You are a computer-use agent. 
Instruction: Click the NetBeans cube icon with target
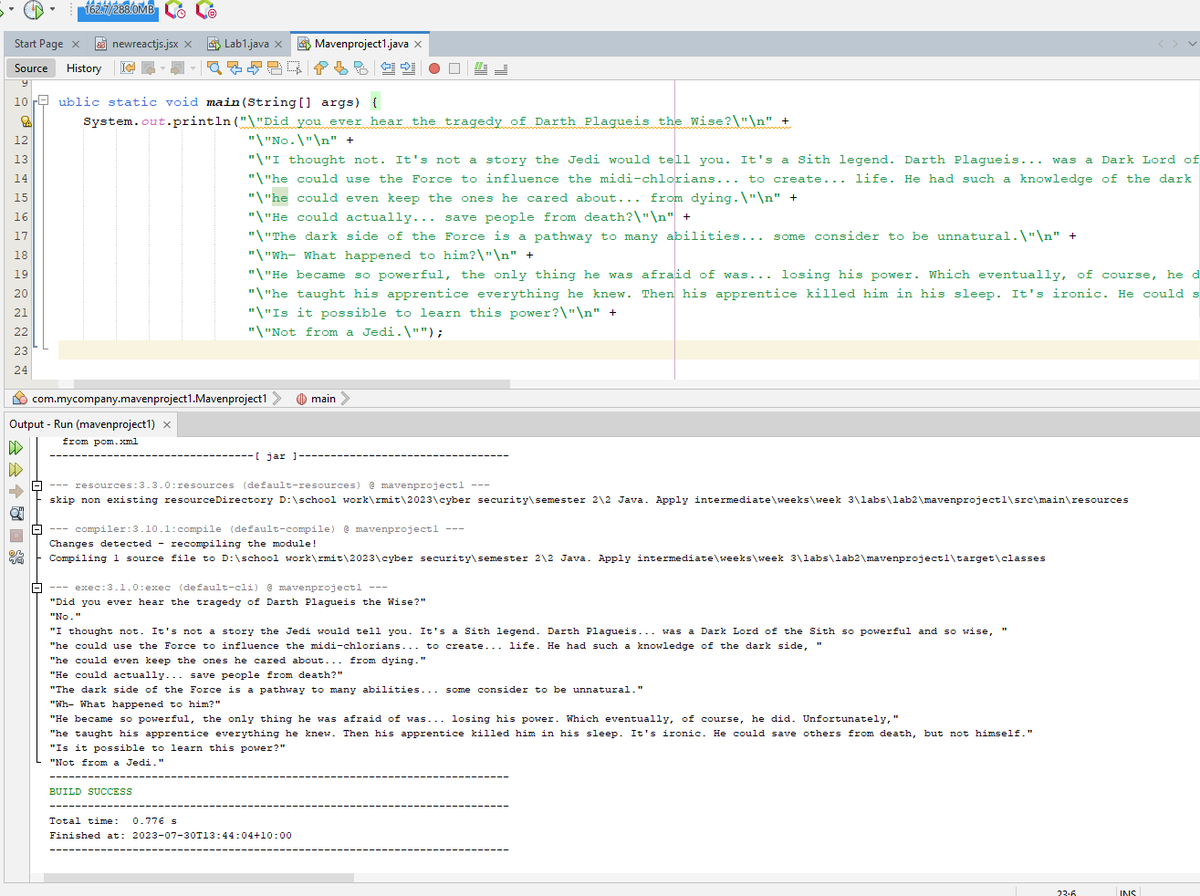[x=207, y=10]
